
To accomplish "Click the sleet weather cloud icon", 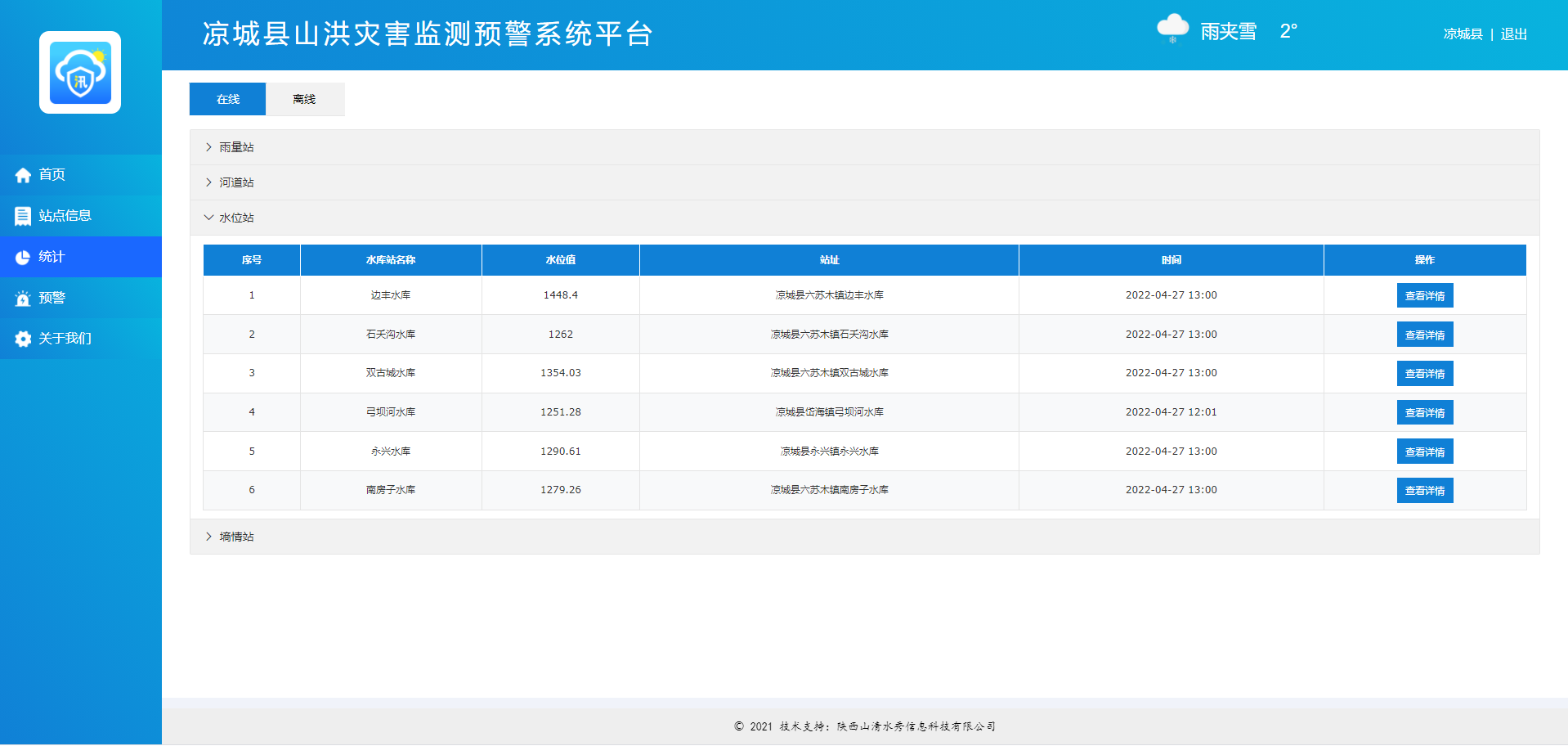I will [x=1172, y=29].
